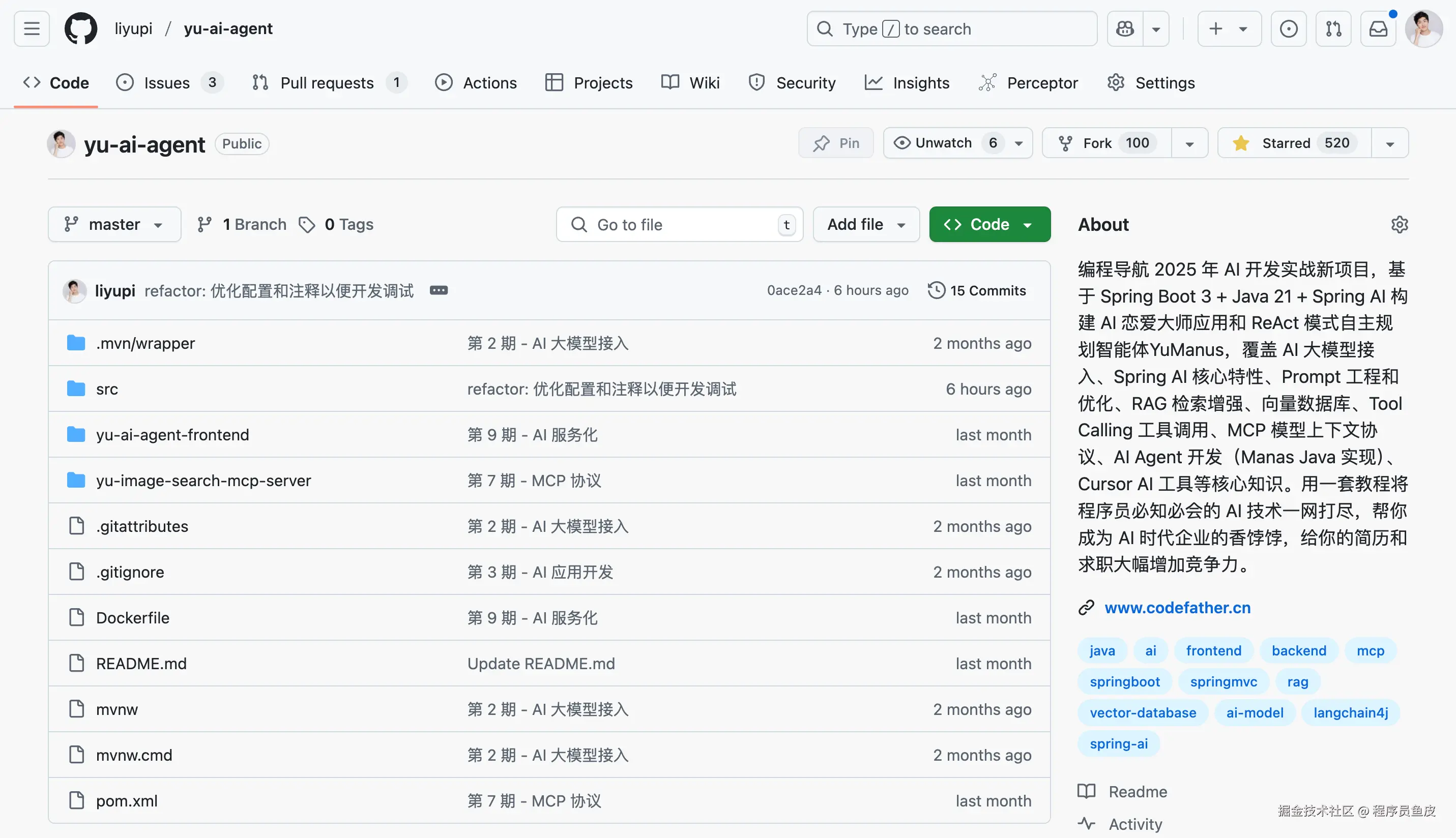Expand commit message with the ellipsis icon

[439, 291]
